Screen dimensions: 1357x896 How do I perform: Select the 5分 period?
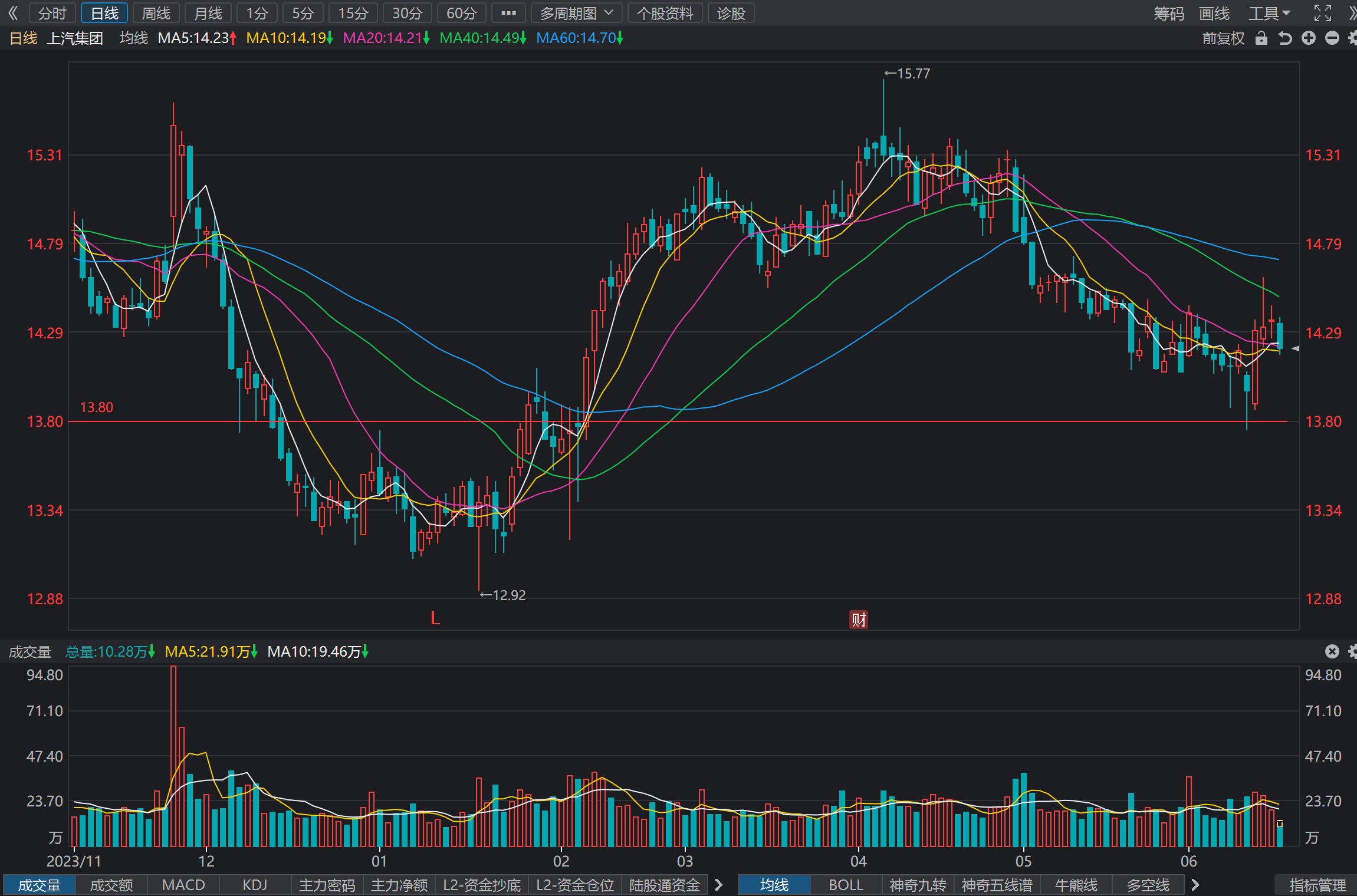click(303, 13)
